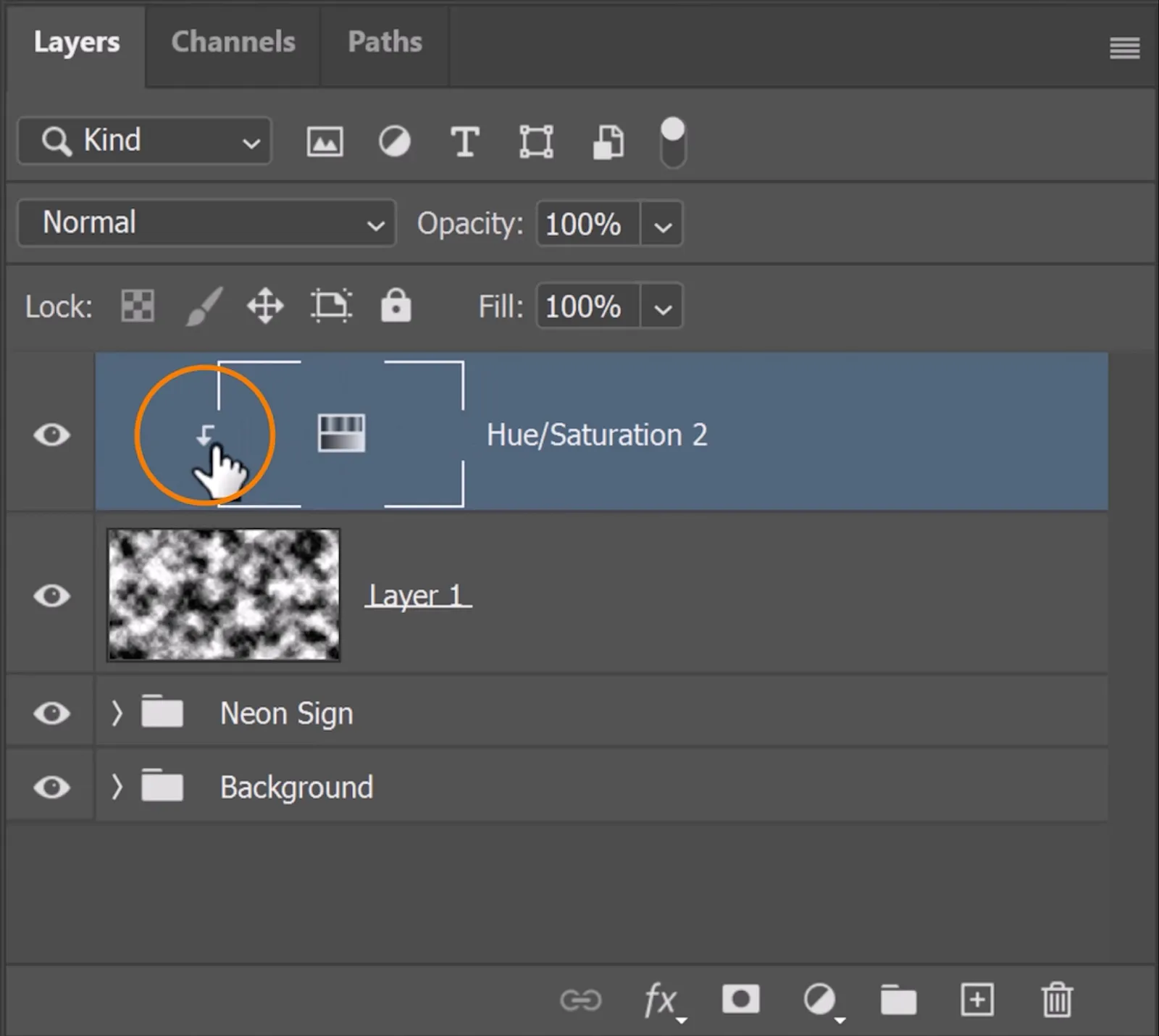Hide the Neon Sign group

51,714
